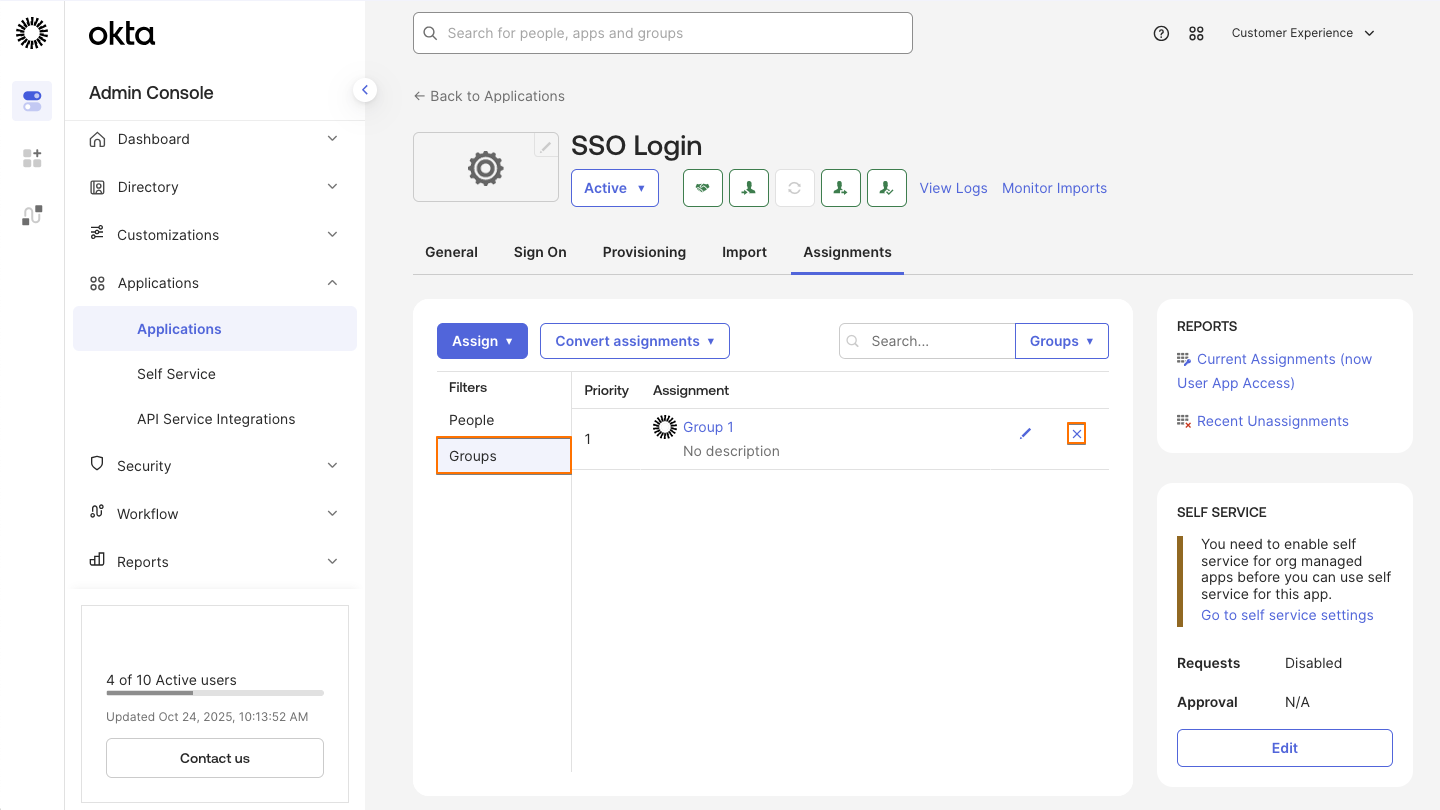The height and width of the screenshot is (810, 1440).
Task: Open the Customer Experience account dropdown
Action: pos(1303,33)
